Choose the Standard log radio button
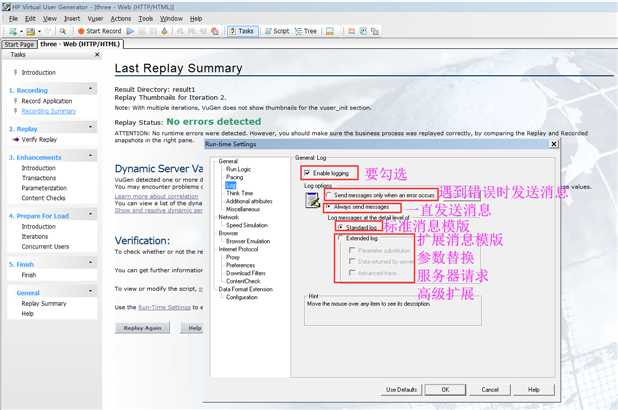This screenshot has height=410, width=618. [x=341, y=227]
